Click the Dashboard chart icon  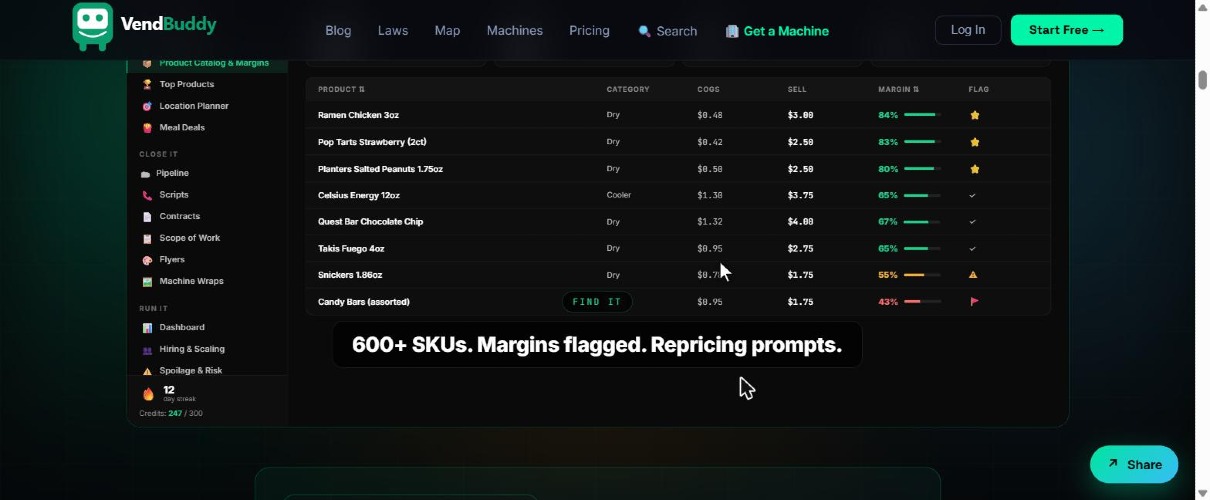(x=147, y=328)
